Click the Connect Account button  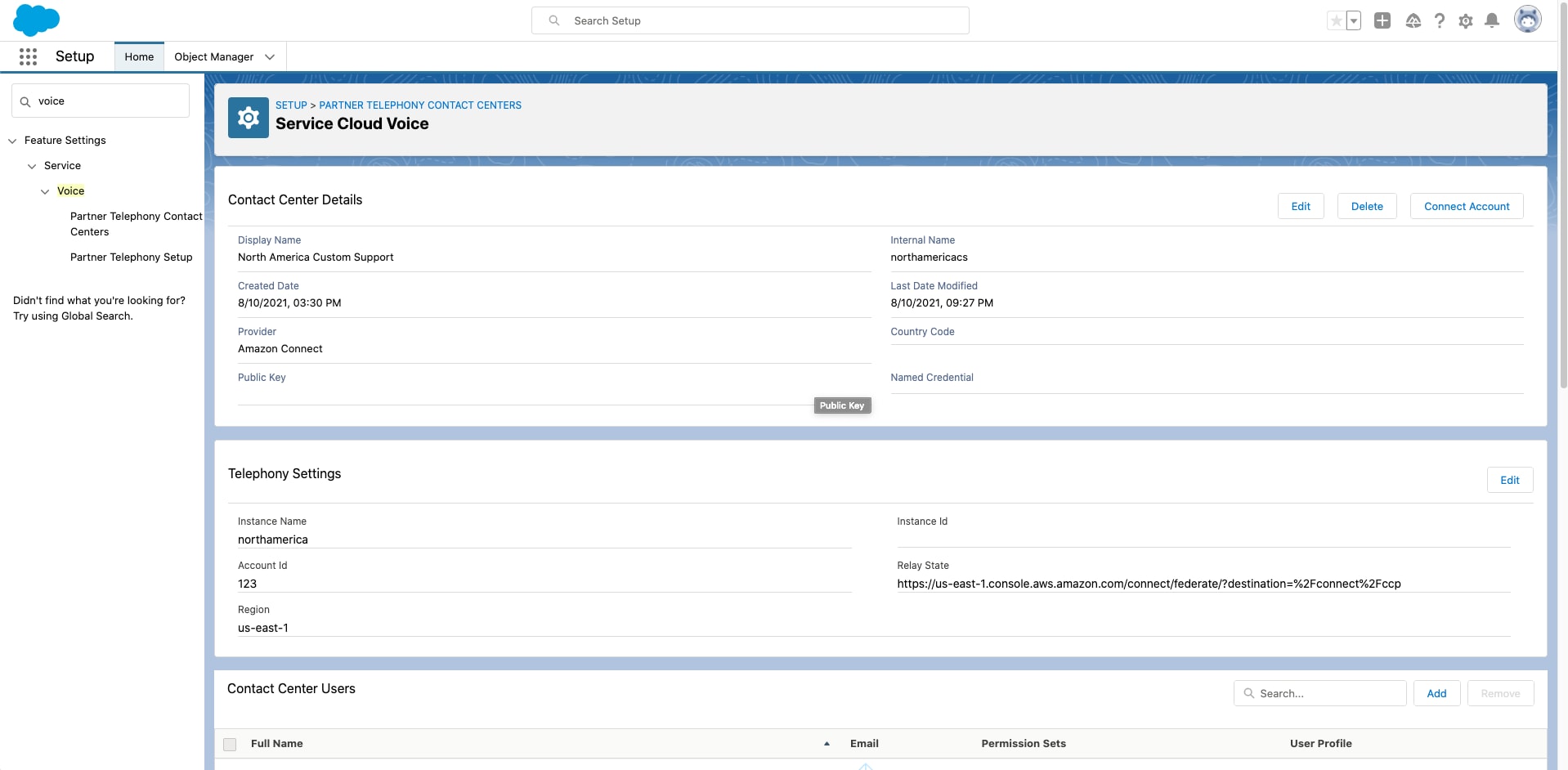(1467, 206)
